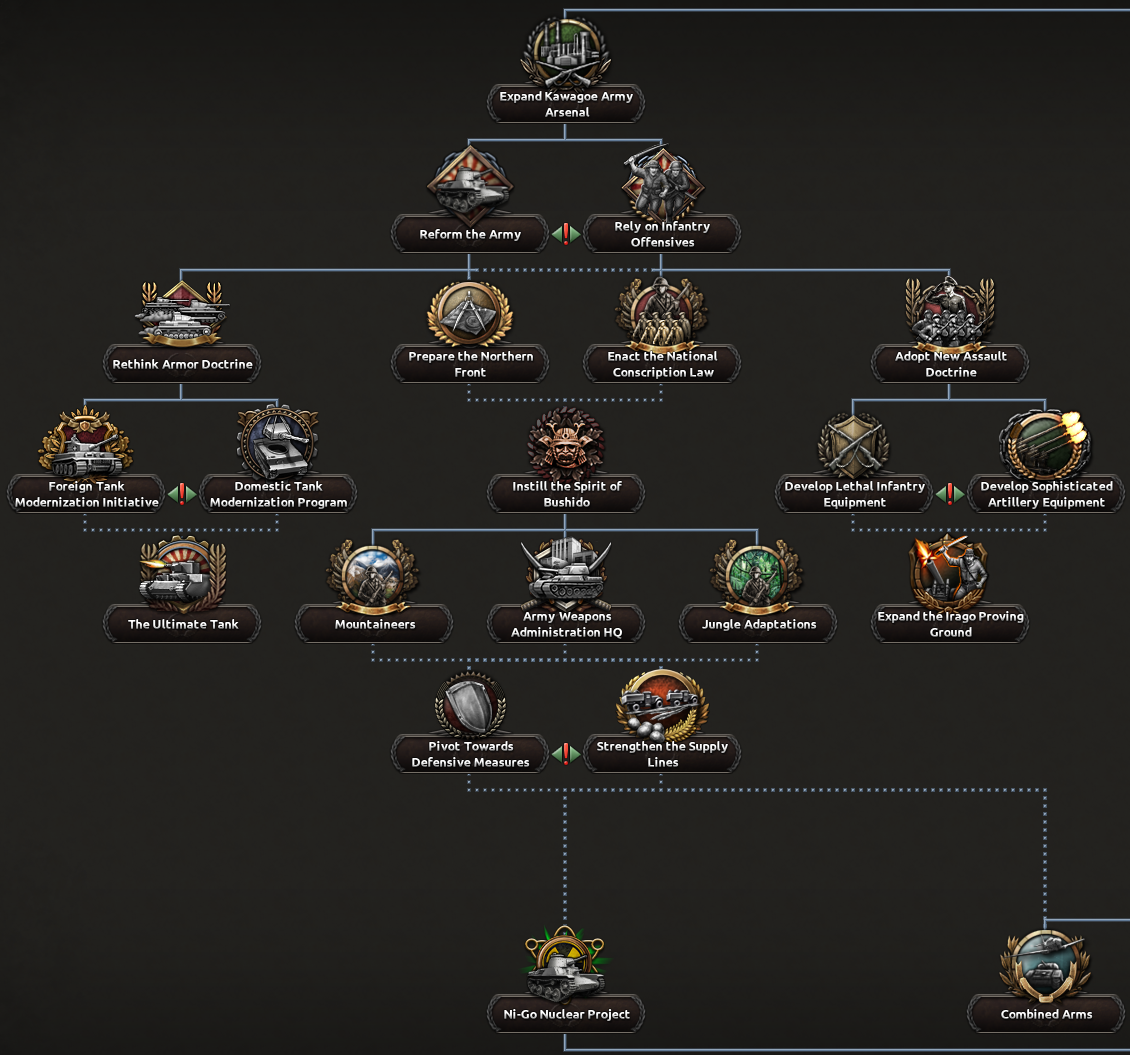Click the Domestic Tank Modernization Program label
1130x1055 pixels.
coord(277,494)
